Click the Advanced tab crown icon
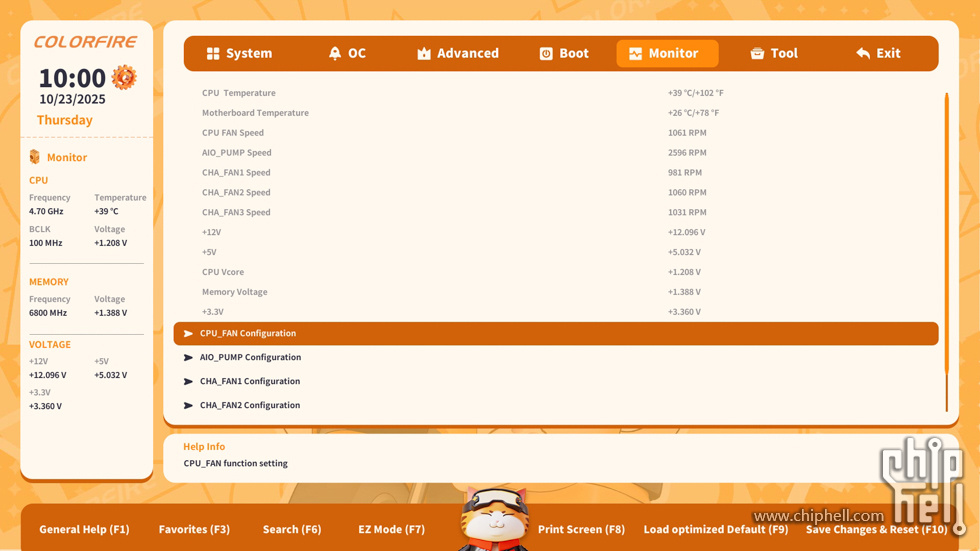This screenshot has height=551, width=980. (424, 54)
